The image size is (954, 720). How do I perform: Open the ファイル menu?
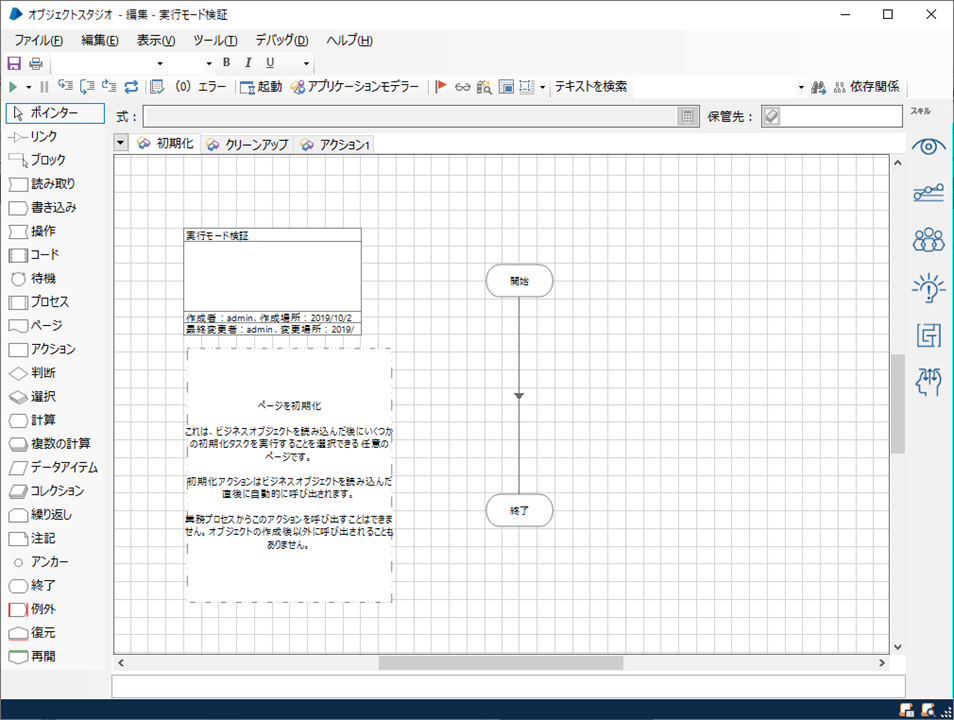[38, 40]
